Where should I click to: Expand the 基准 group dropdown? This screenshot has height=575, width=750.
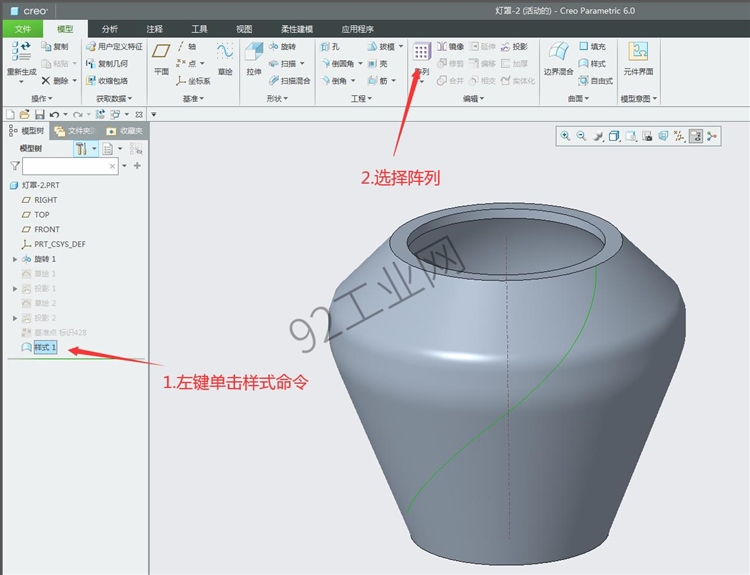(193, 99)
